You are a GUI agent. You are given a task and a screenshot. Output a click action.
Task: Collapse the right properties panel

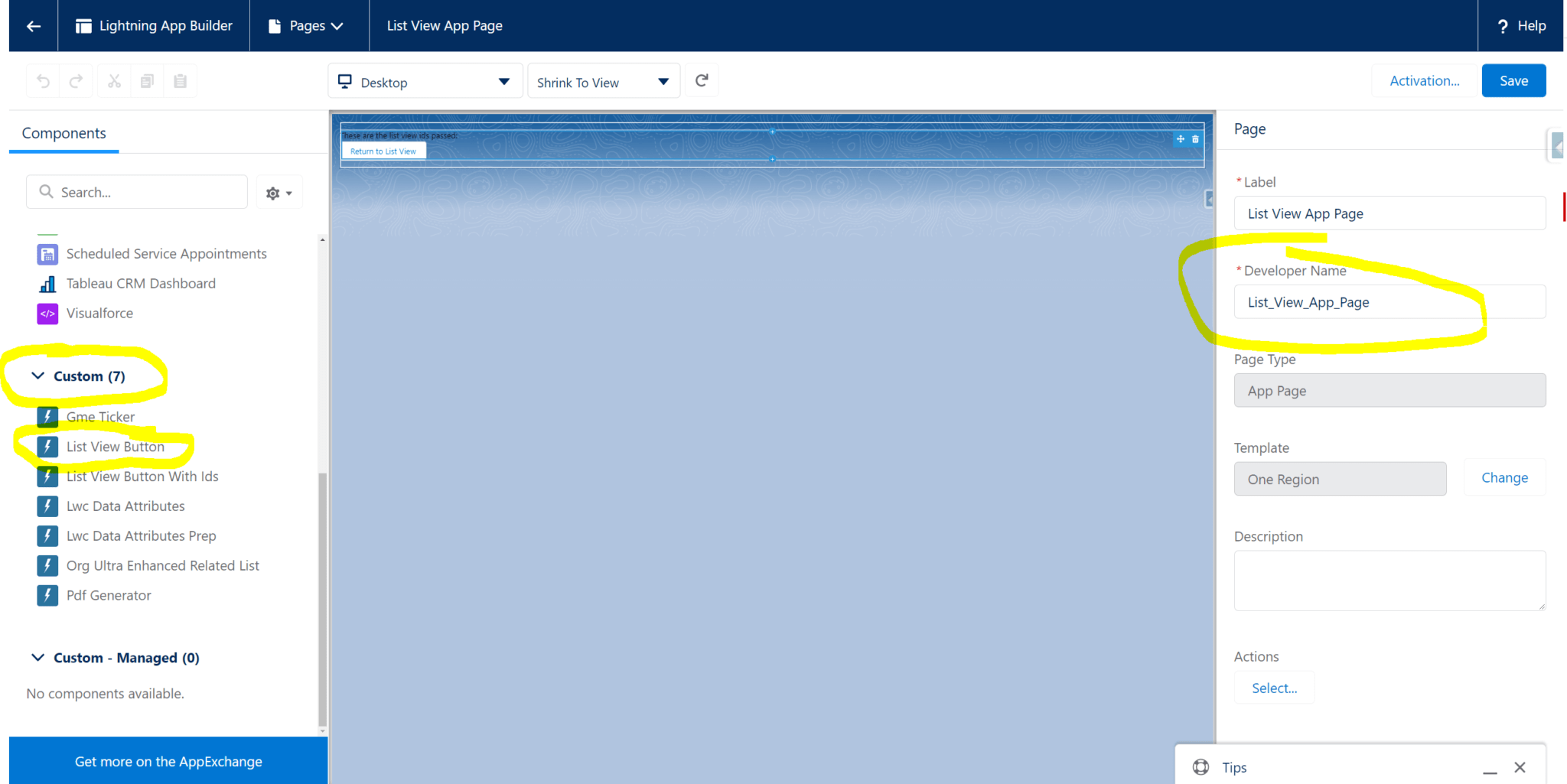[1557, 145]
